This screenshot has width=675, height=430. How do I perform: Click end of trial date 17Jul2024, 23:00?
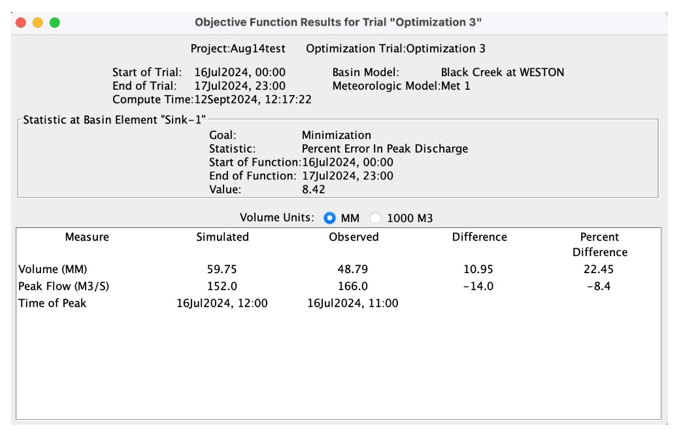point(240,86)
